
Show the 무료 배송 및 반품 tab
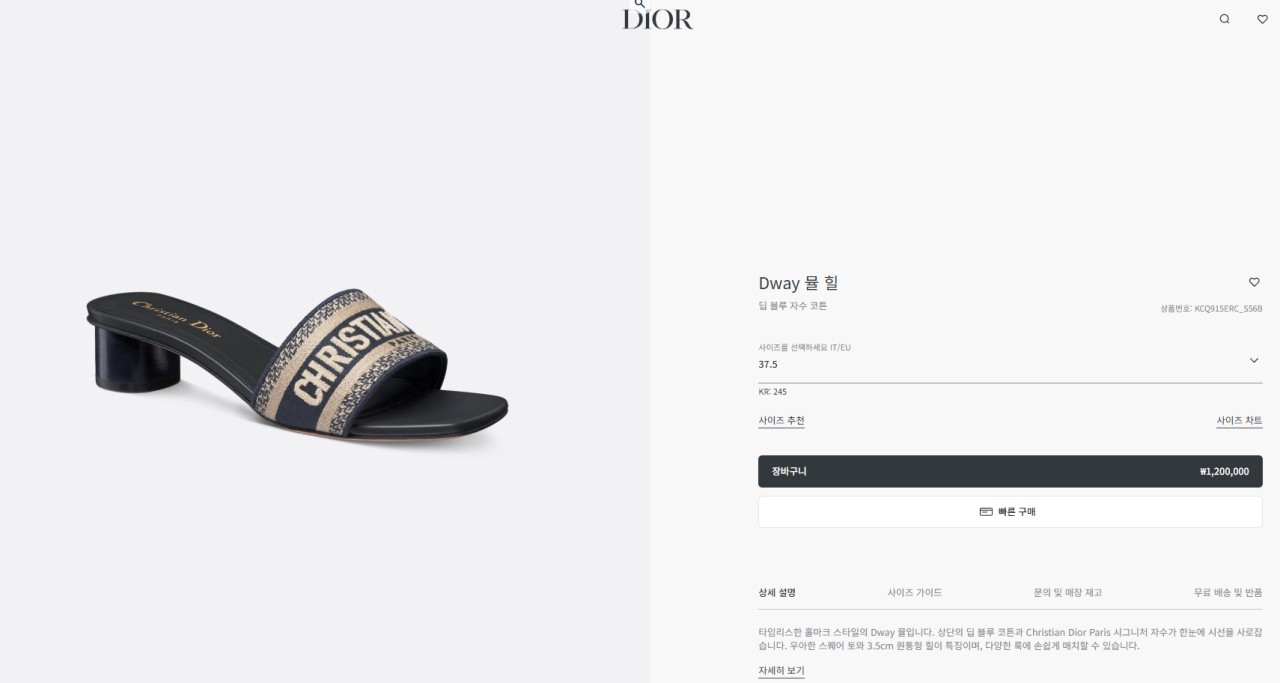tap(1228, 592)
